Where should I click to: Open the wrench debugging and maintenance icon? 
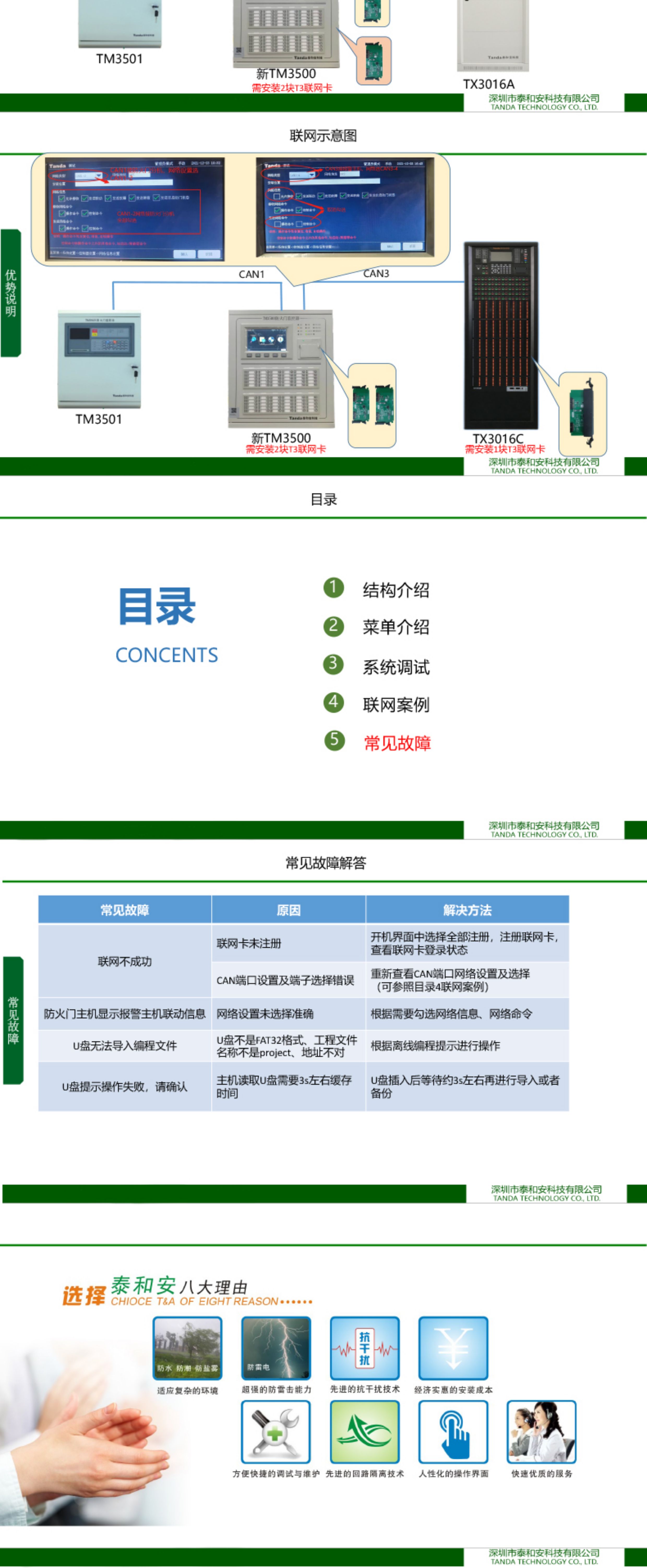point(276,1432)
